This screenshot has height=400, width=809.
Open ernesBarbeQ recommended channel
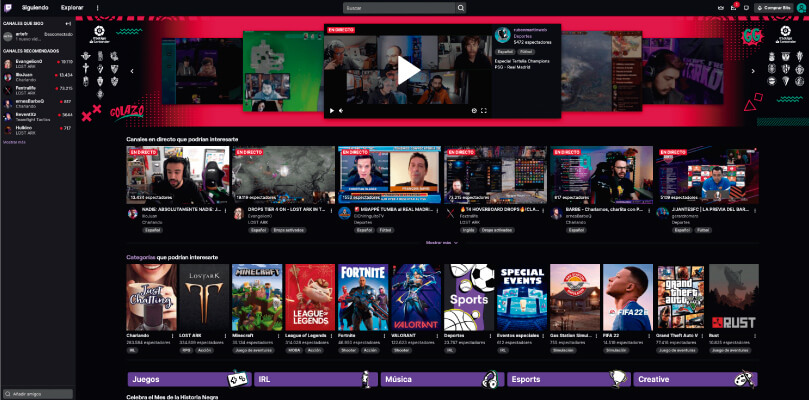tap(38, 104)
